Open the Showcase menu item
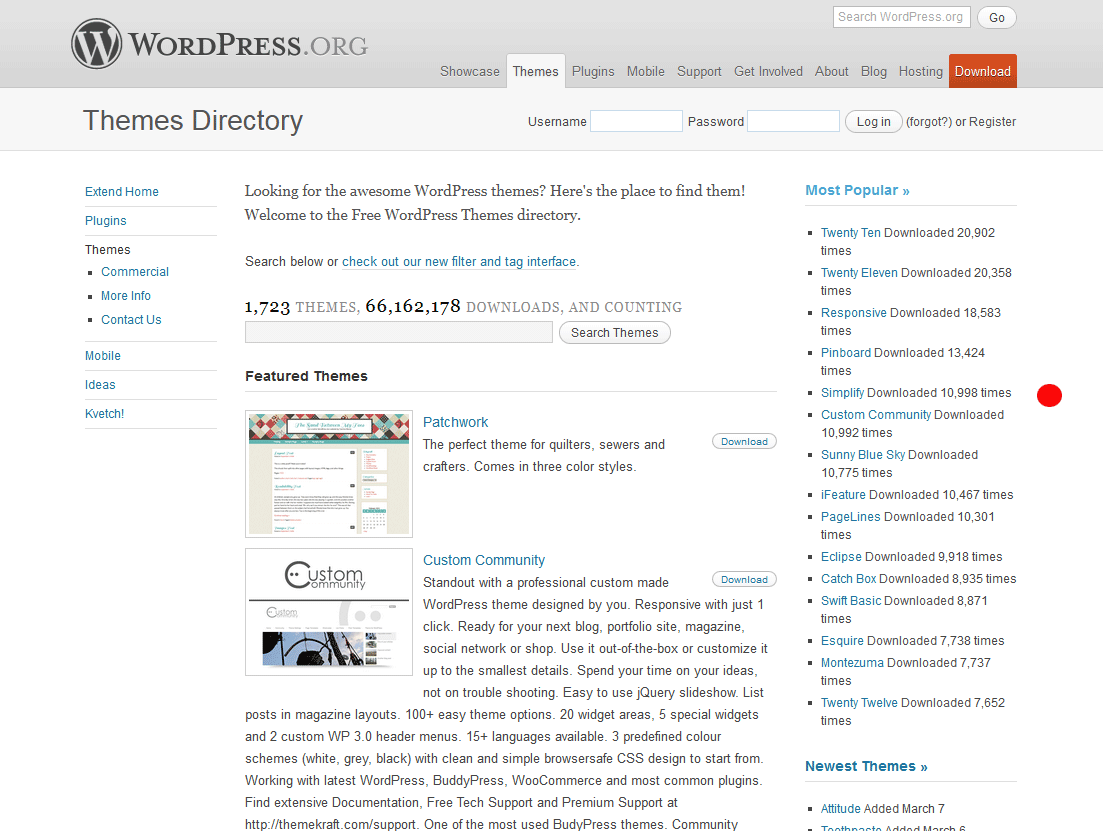 469,71
